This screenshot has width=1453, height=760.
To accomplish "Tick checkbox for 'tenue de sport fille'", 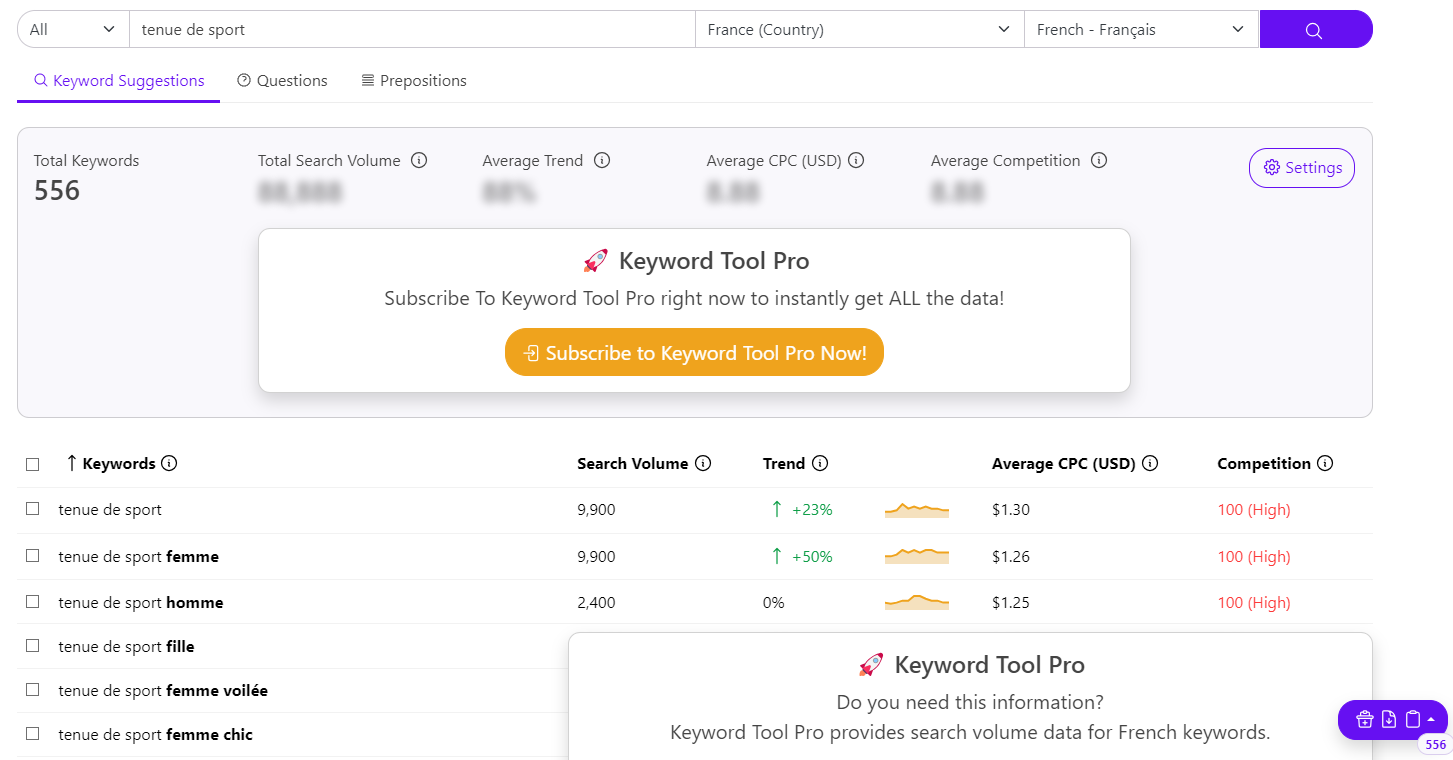I will (x=33, y=646).
